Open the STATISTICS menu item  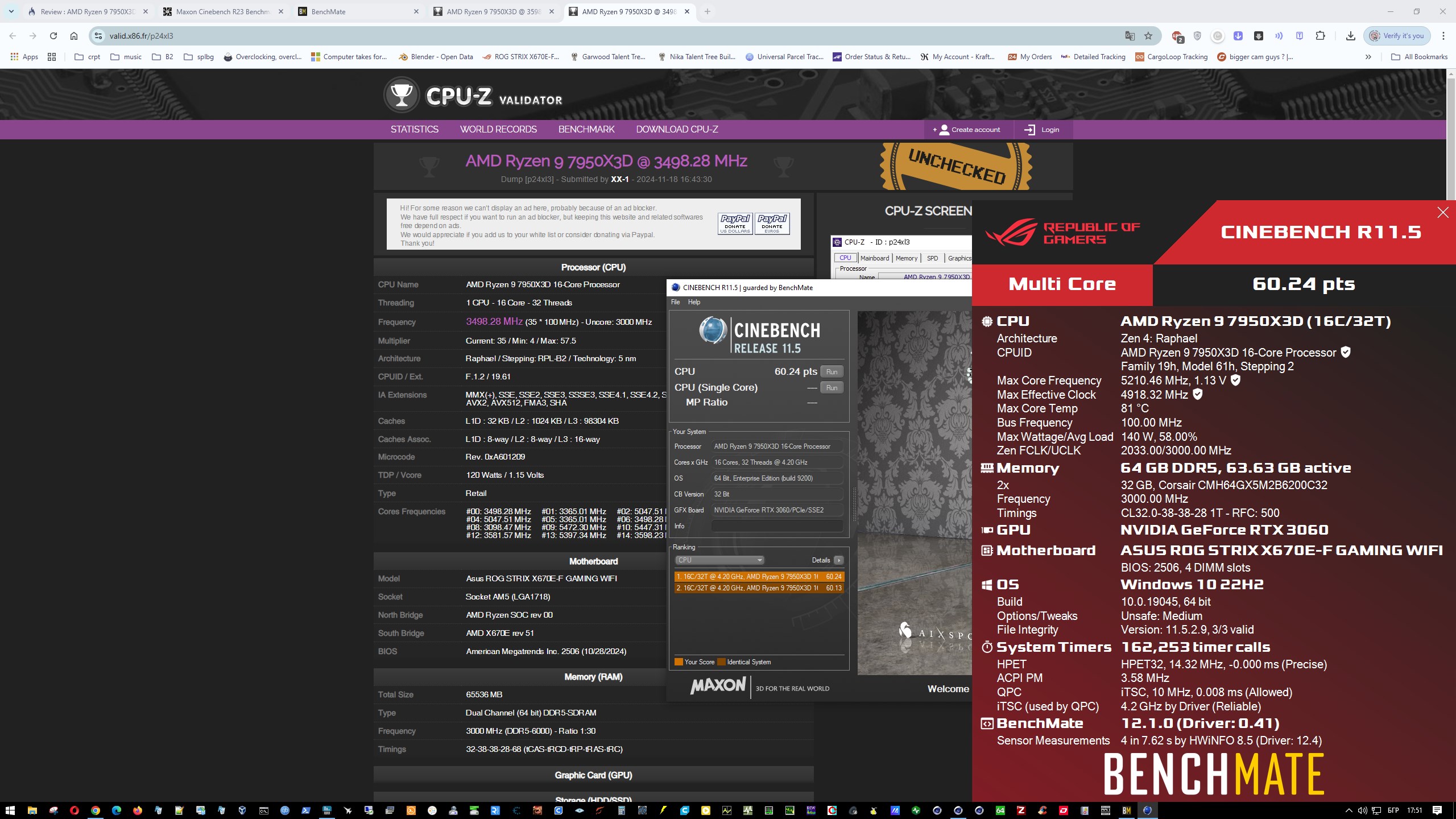414,130
